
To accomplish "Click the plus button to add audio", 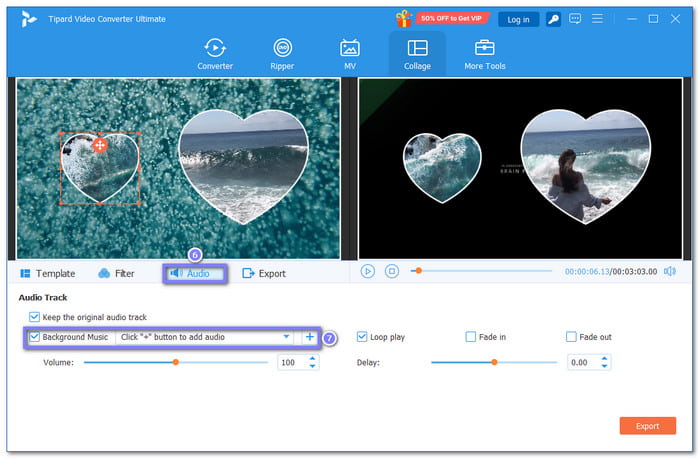I will [x=309, y=337].
